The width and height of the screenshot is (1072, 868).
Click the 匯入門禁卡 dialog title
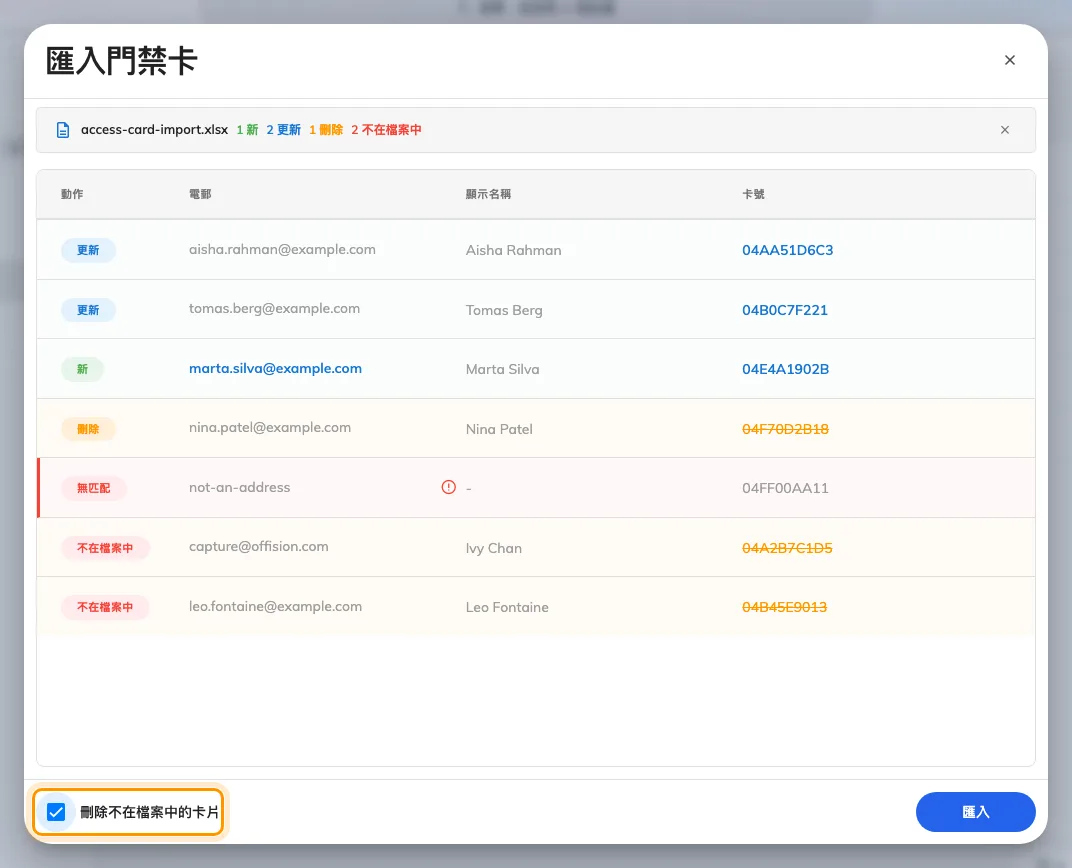[122, 61]
